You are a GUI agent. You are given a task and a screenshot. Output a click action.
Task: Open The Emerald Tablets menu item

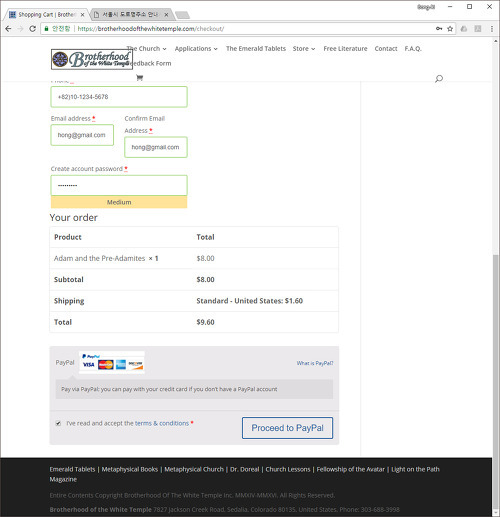point(256,49)
